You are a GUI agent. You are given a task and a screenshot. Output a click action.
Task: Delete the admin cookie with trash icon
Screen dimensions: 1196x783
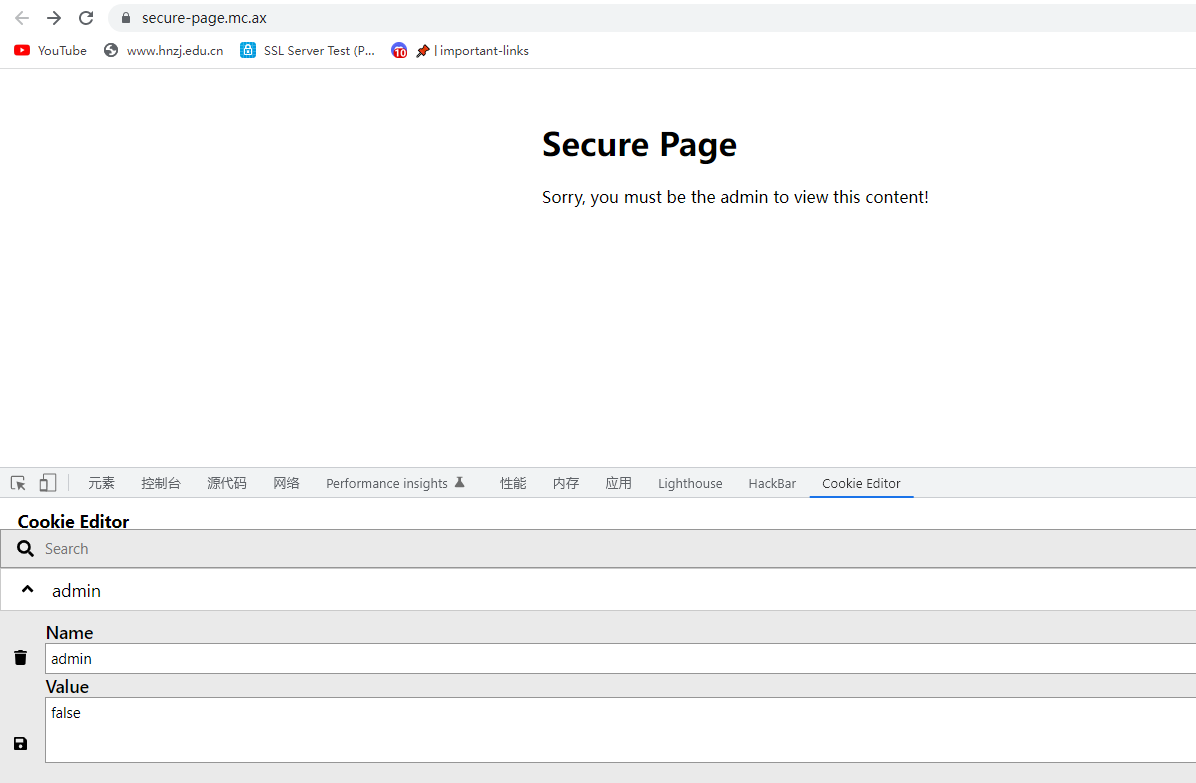[x=21, y=657]
